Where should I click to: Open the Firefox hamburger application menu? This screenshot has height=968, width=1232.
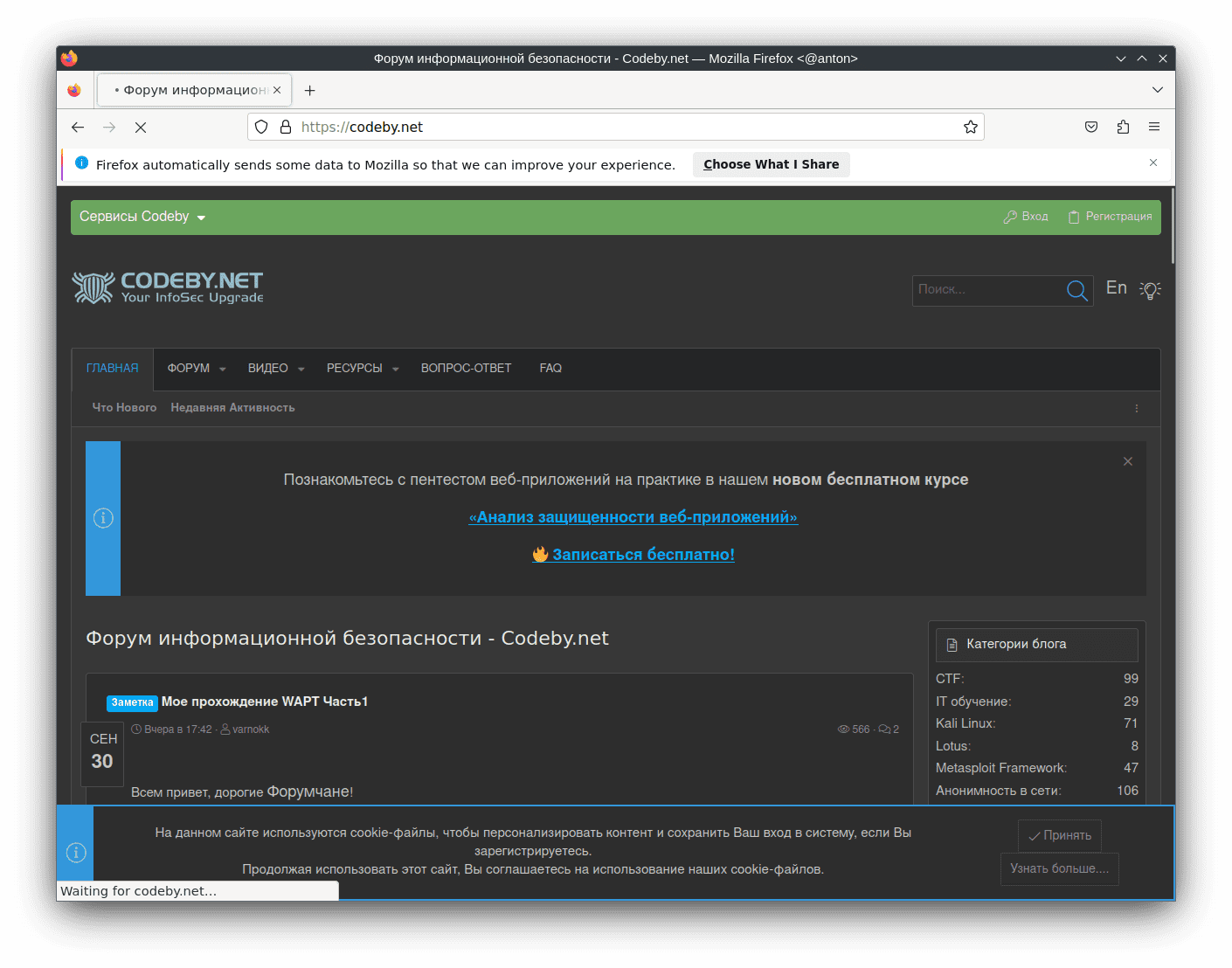pos(1153,127)
